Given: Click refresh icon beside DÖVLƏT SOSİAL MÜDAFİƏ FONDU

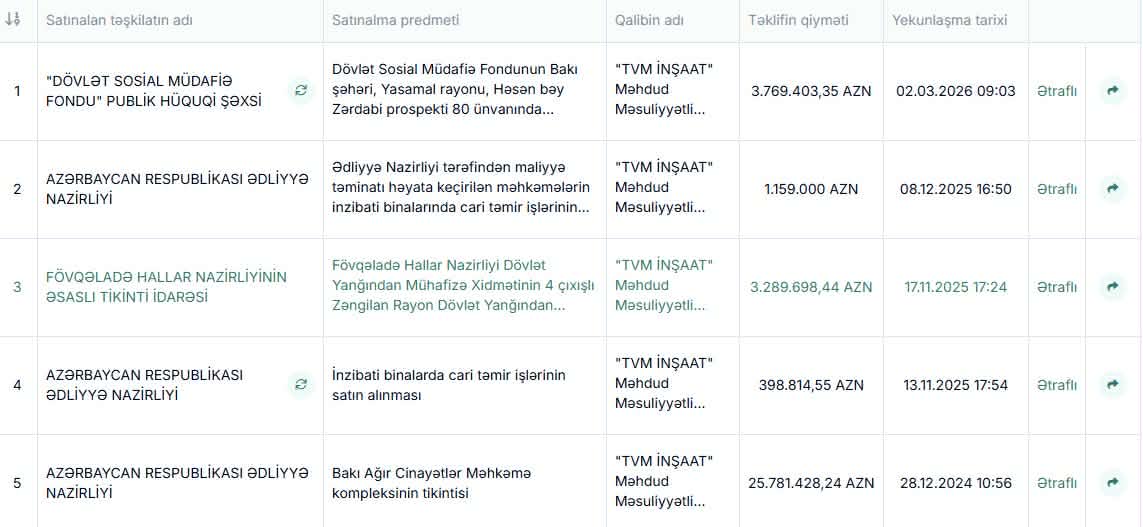Looking at the screenshot, I should 301,91.
